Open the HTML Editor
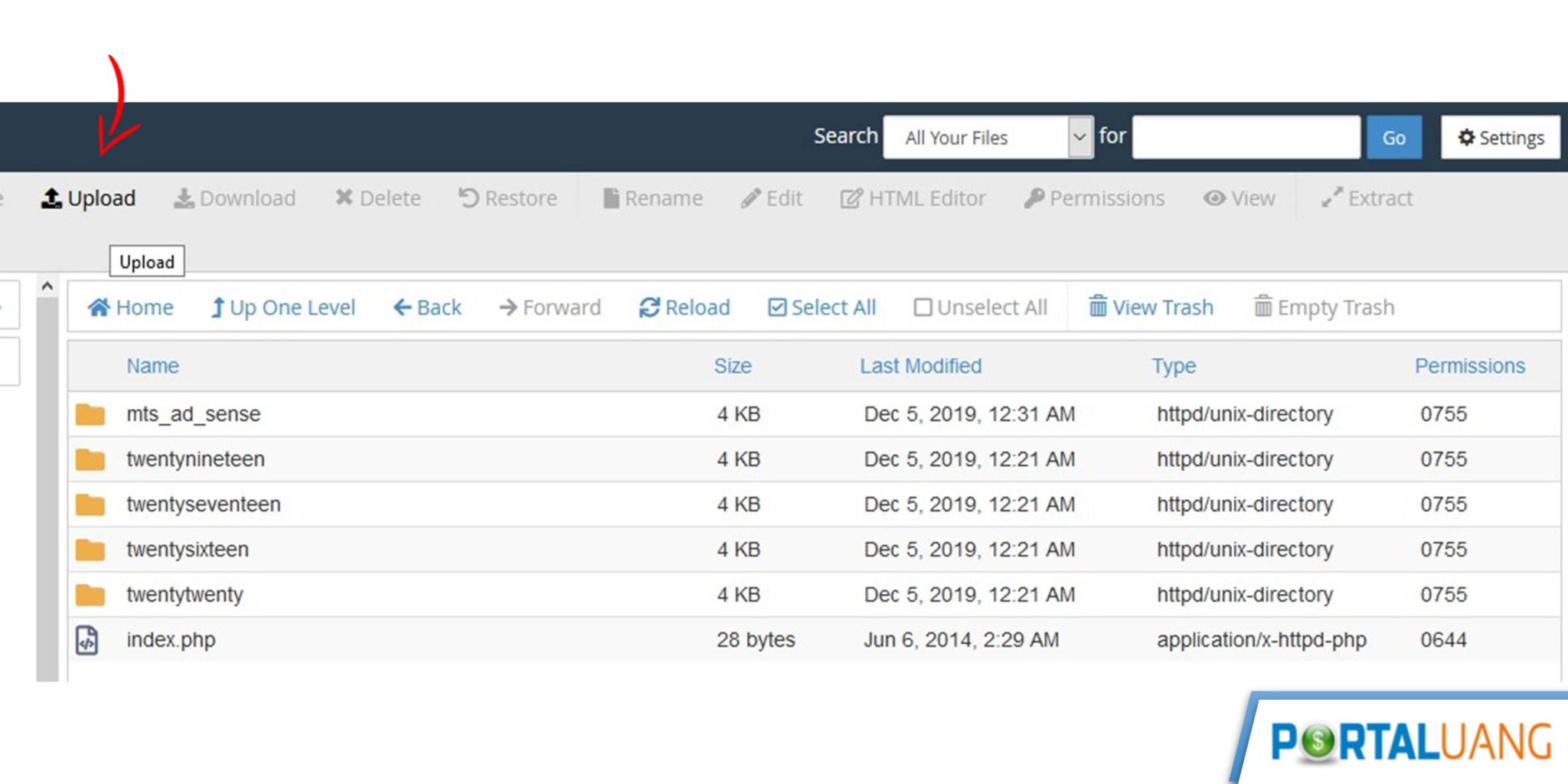This screenshot has height=784, width=1568. (913, 198)
